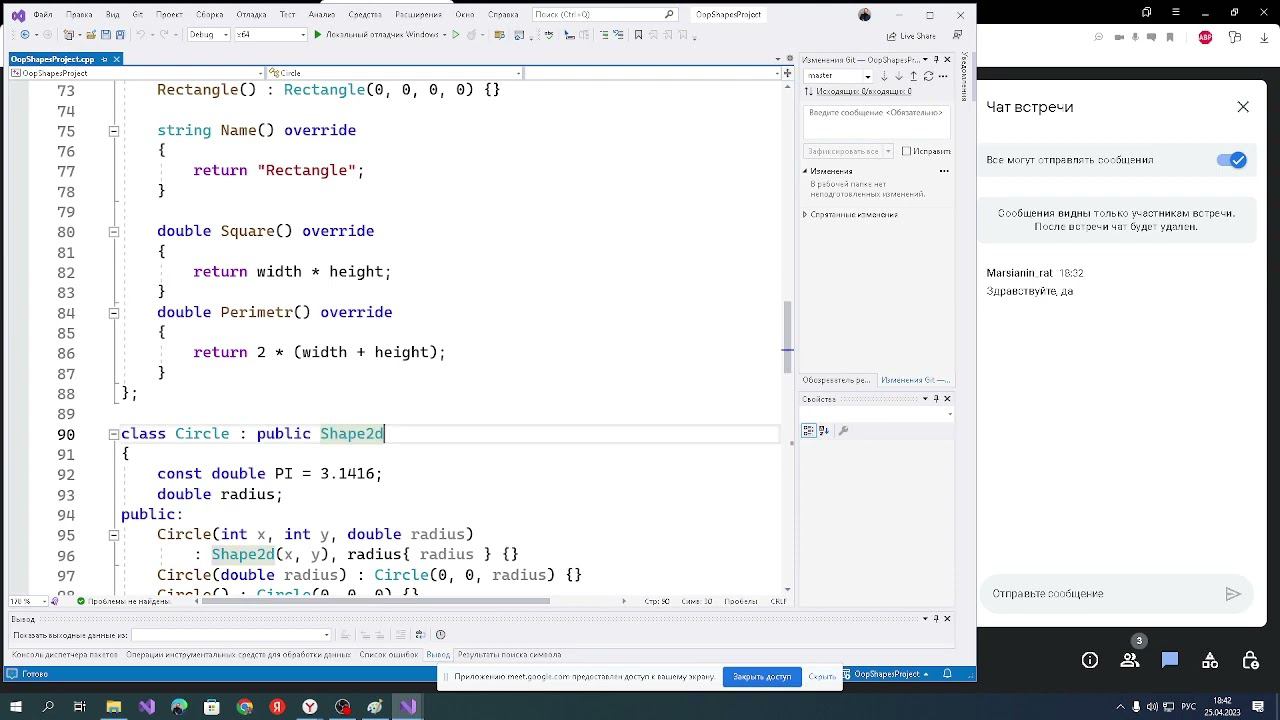Click the 'Зафиксировать все' commit button

[x=849, y=151]
